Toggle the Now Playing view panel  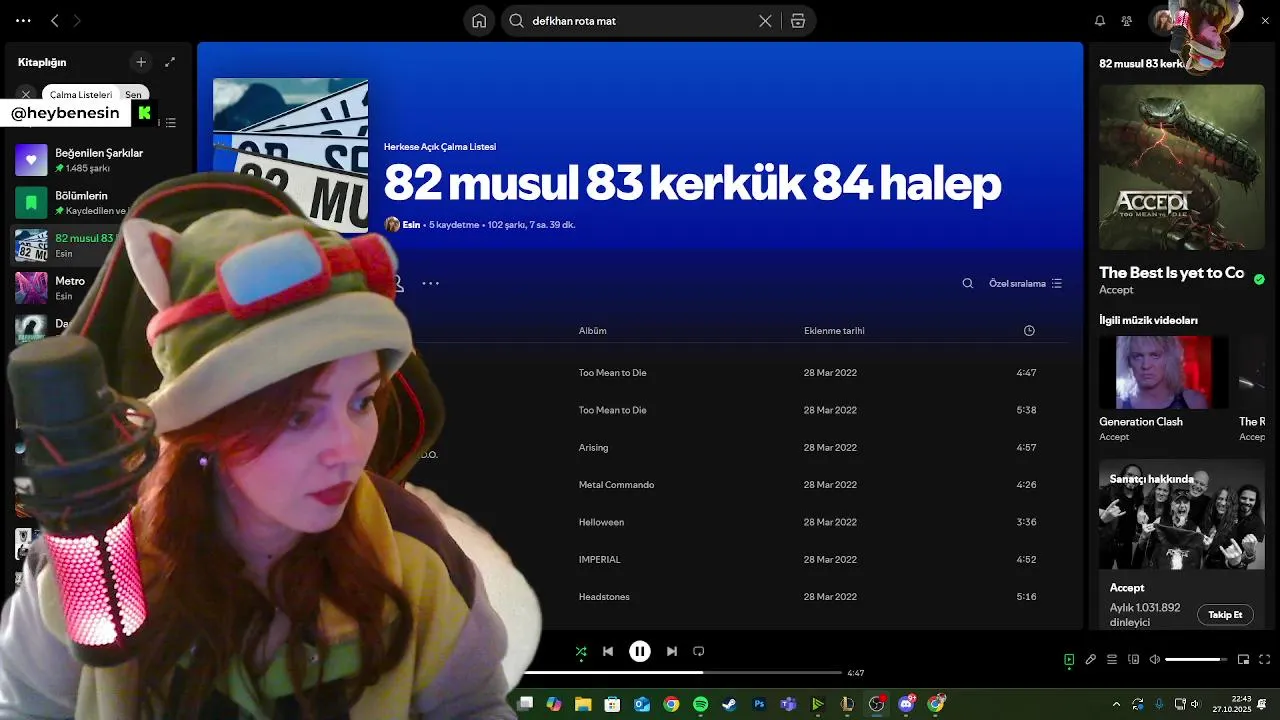[x=1069, y=660]
